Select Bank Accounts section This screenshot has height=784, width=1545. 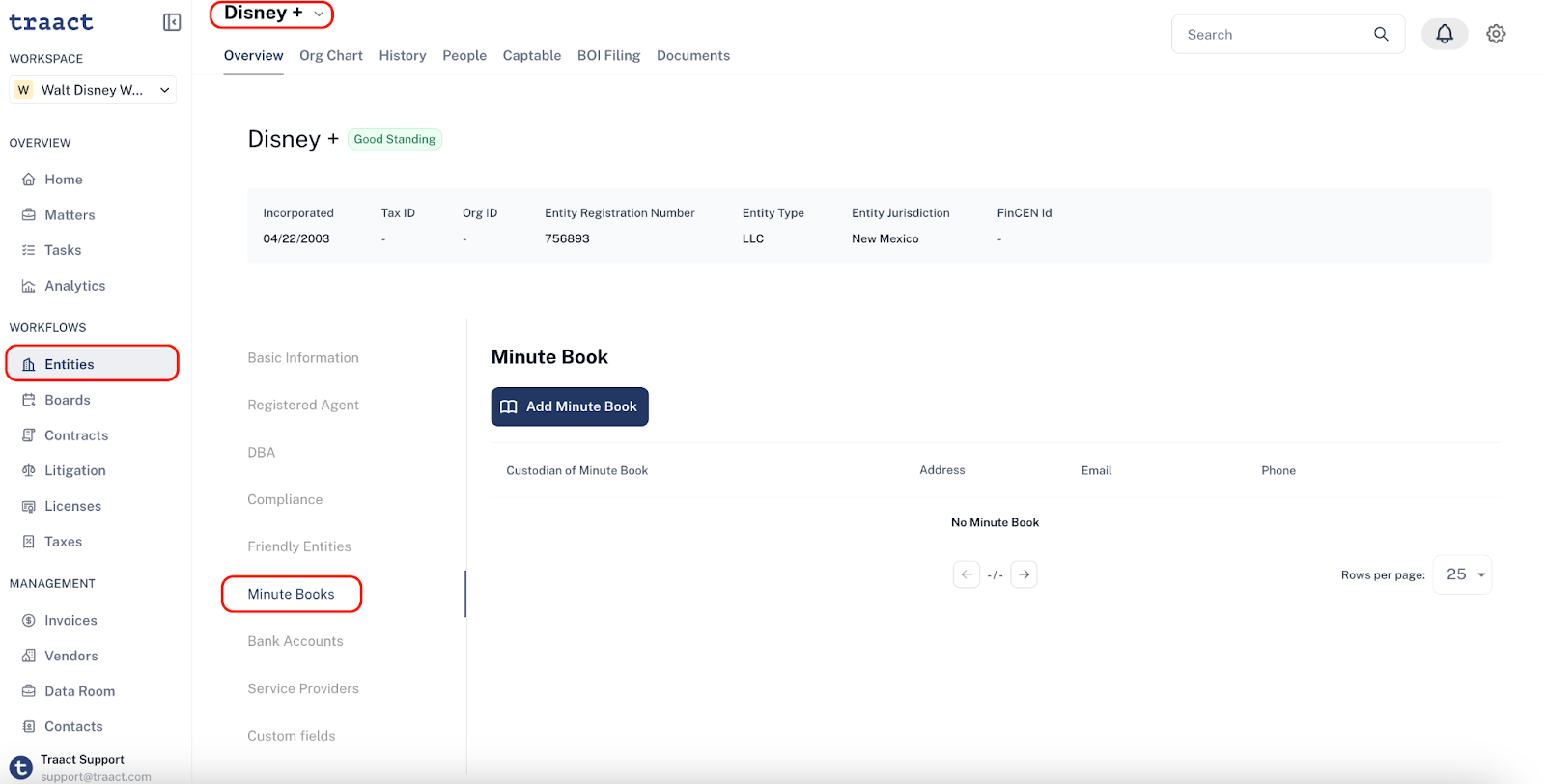[295, 641]
